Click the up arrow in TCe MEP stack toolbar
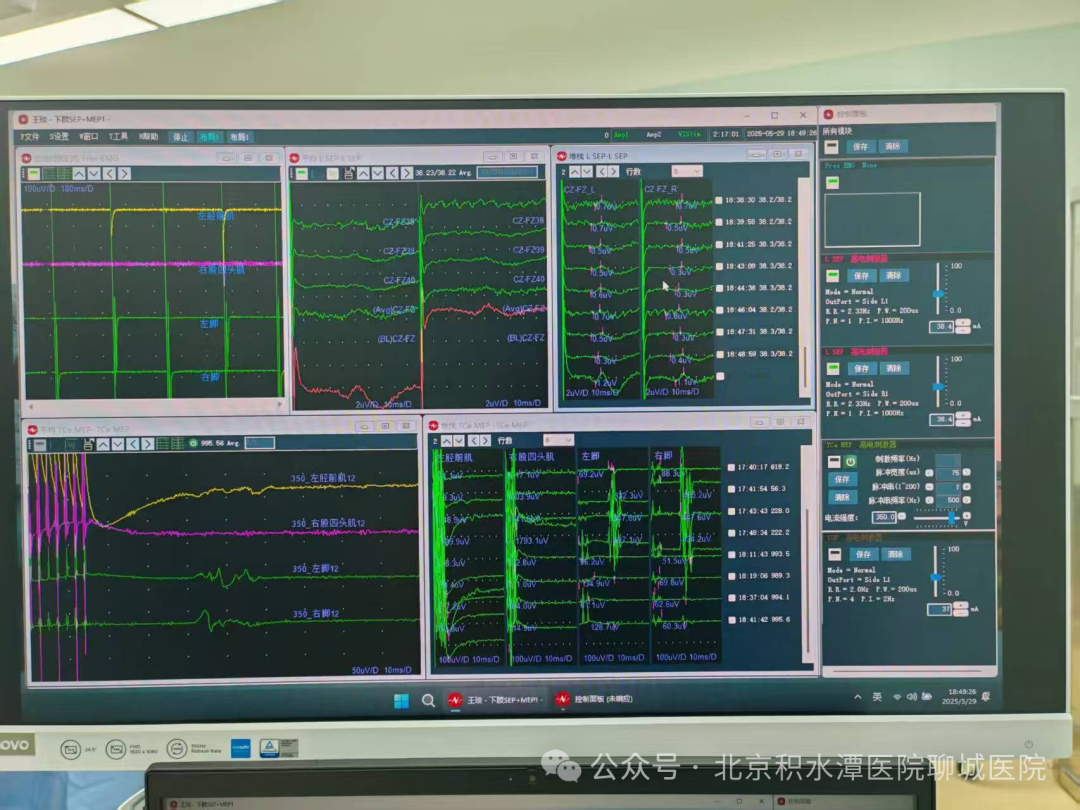The width and height of the screenshot is (1080, 810). pyautogui.click(x=447, y=441)
